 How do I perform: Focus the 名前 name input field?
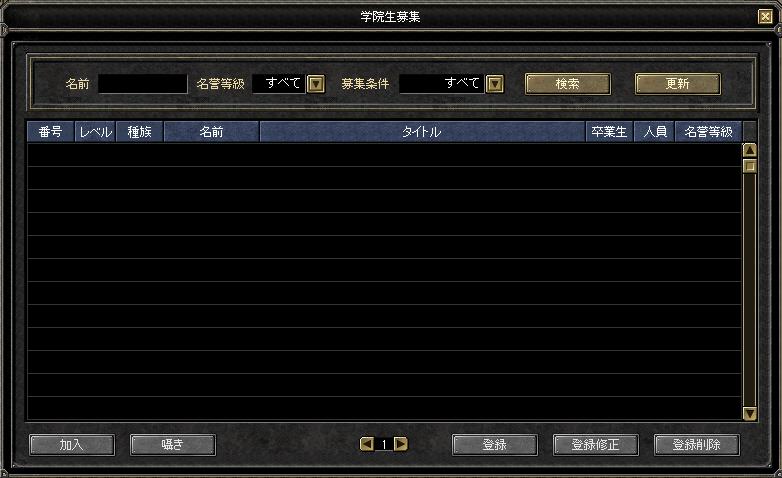(x=143, y=84)
